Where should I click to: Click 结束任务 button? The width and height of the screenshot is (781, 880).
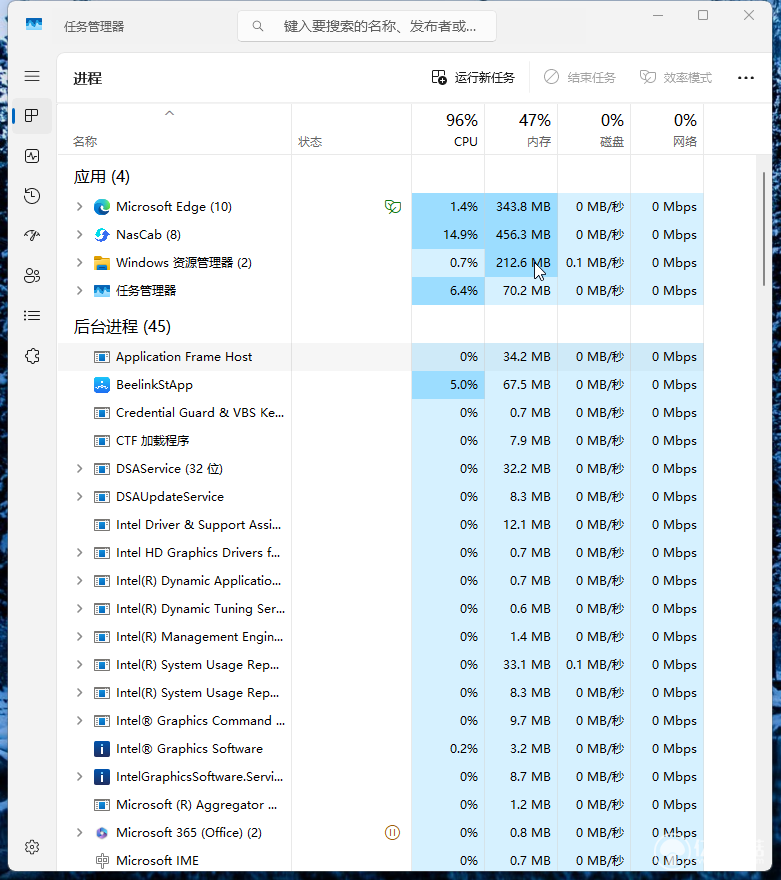point(580,77)
